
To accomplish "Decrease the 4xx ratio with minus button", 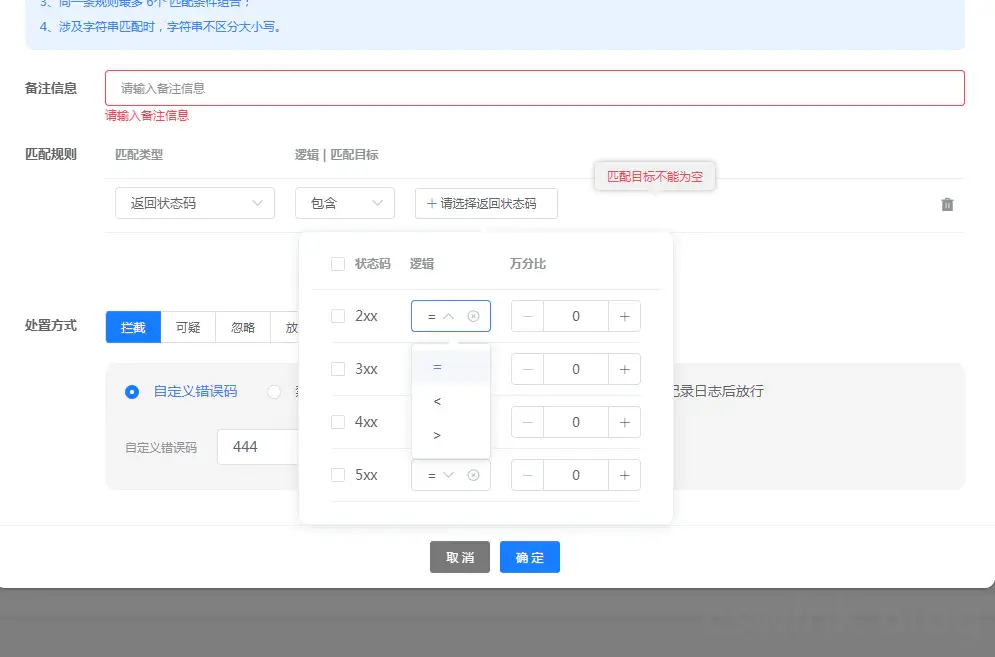I will [x=528, y=422].
